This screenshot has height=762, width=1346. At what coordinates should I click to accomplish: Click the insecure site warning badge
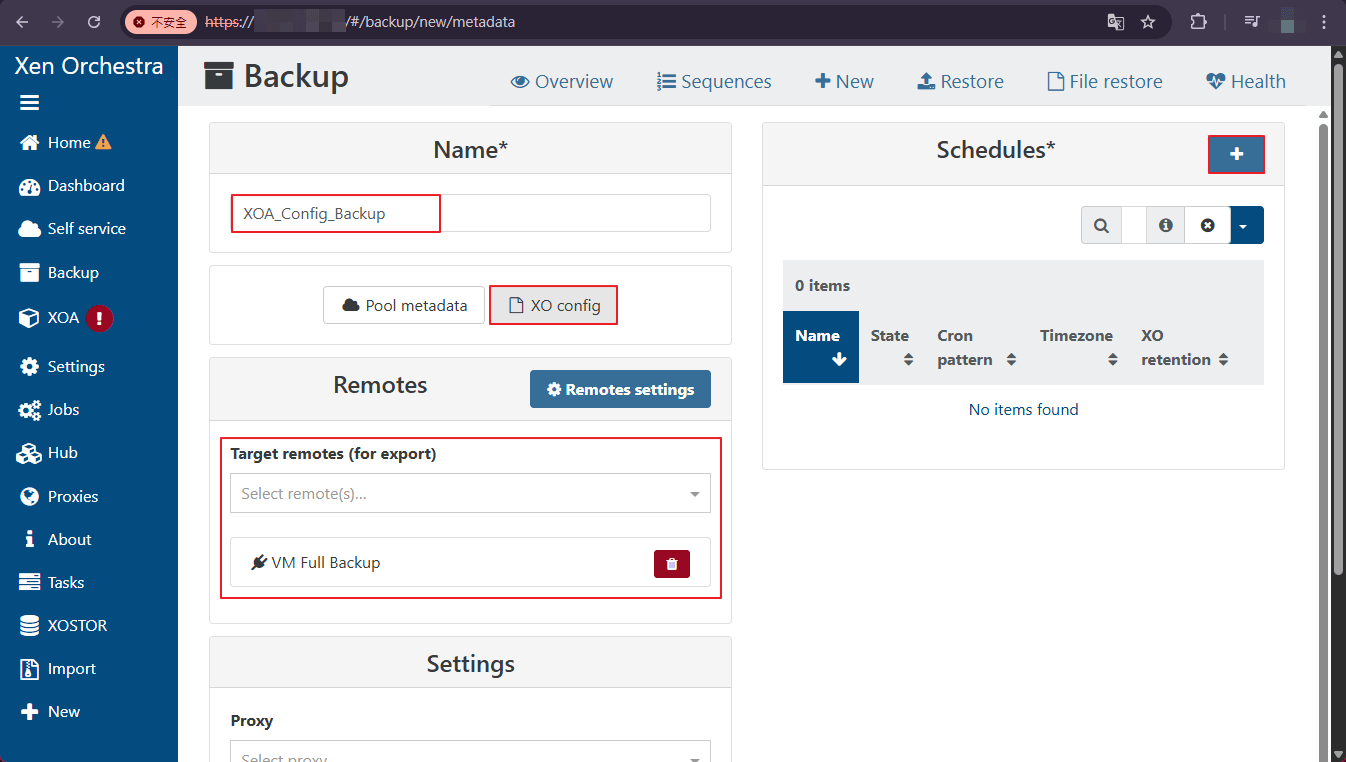tap(160, 21)
